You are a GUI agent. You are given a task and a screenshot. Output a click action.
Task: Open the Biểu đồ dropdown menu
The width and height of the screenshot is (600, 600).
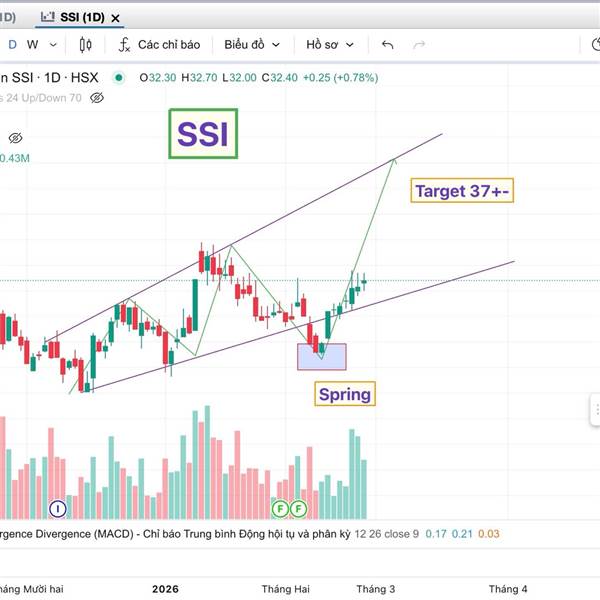point(252,45)
